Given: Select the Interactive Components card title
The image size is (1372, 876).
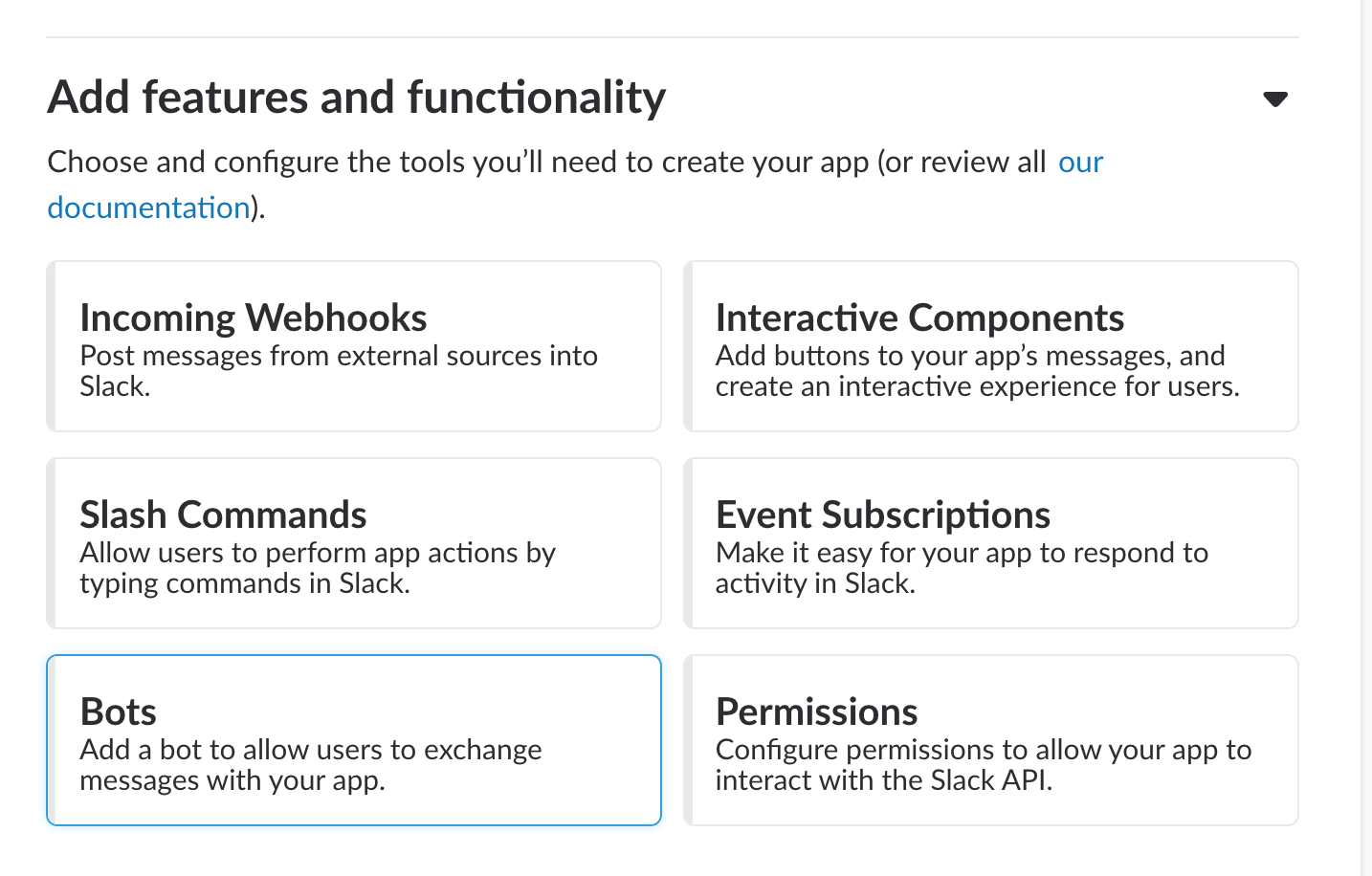Looking at the screenshot, I should click(919, 318).
